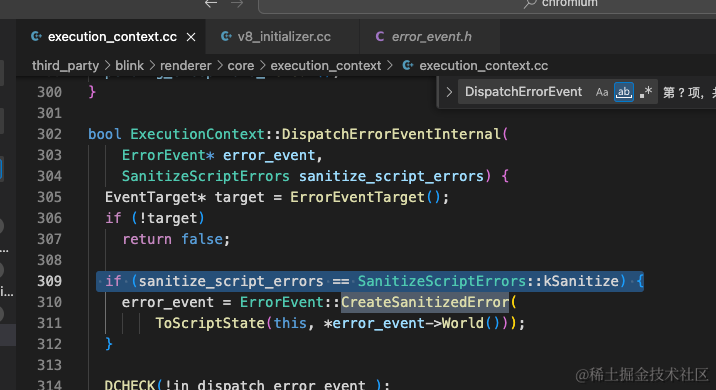
Task: Click third_party breadcrumb segment
Action: (x=65, y=66)
